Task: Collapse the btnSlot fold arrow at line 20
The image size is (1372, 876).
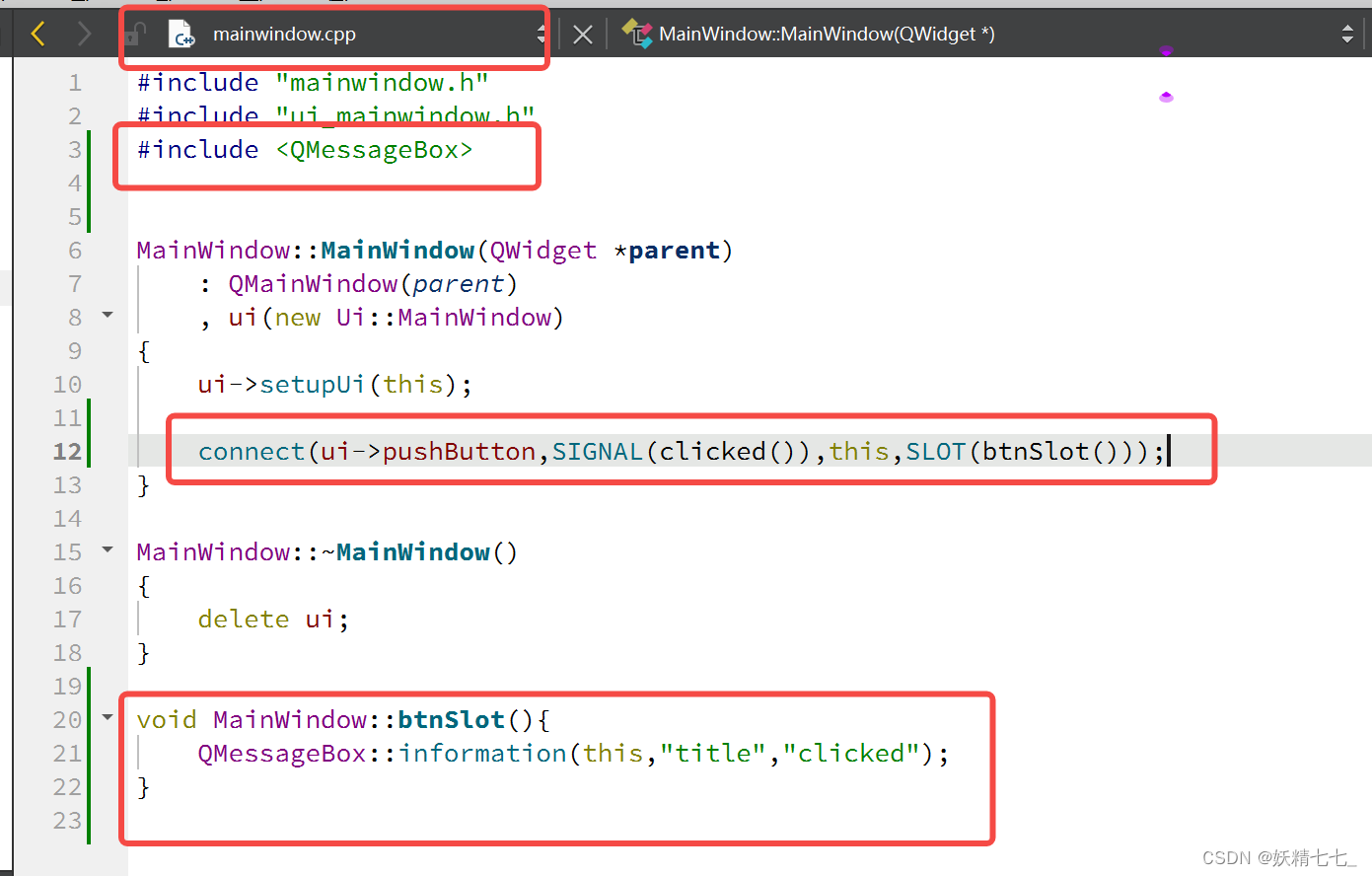Action: coord(108,717)
